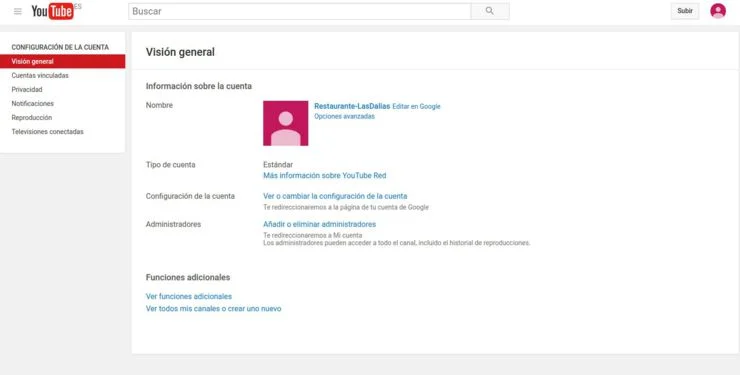Image resolution: width=740 pixels, height=375 pixels.
Task: Open Televisiones conectadas settings
Action: point(47,132)
